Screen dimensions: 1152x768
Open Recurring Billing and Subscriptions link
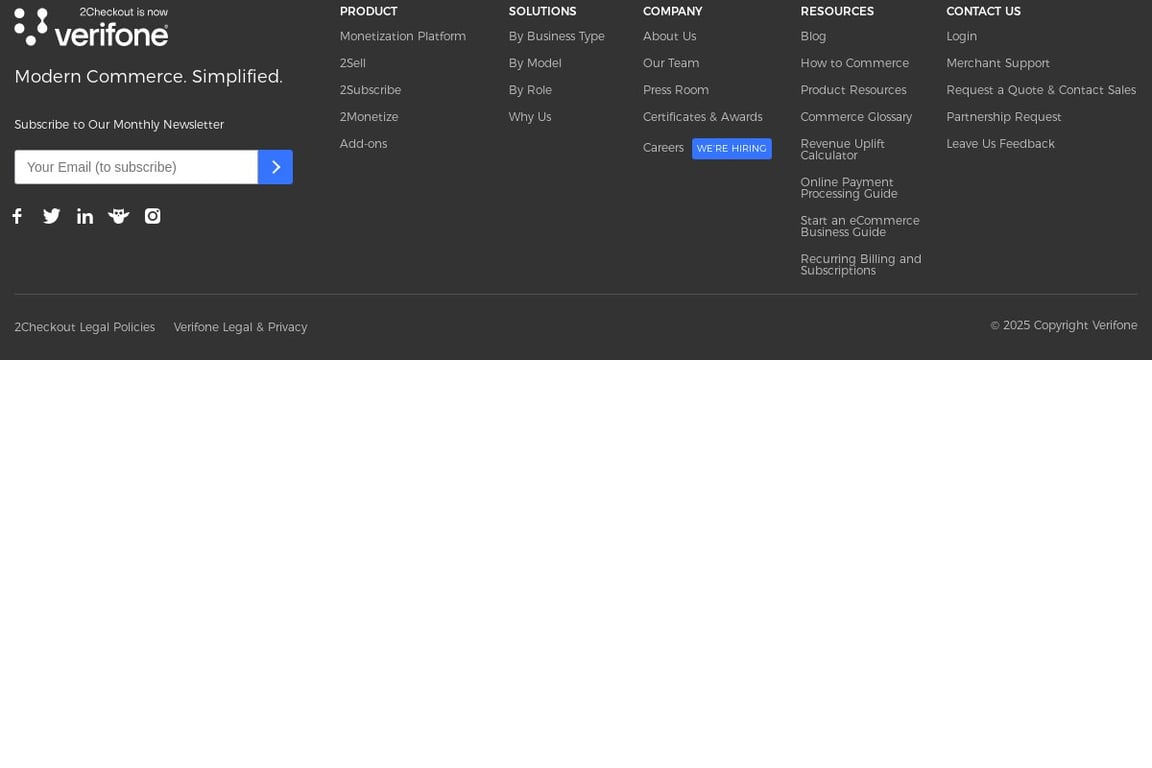point(860,265)
